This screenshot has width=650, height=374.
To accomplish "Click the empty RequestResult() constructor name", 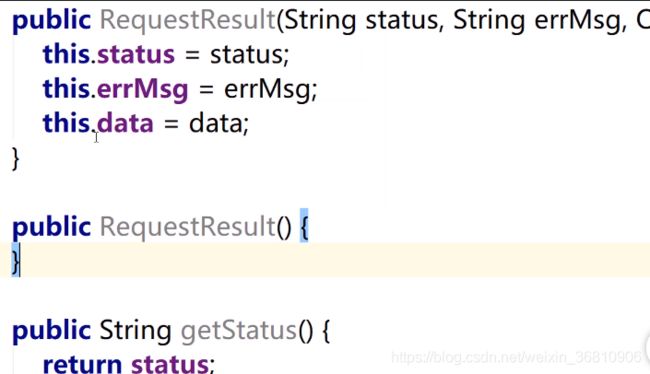I will (x=188, y=227).
